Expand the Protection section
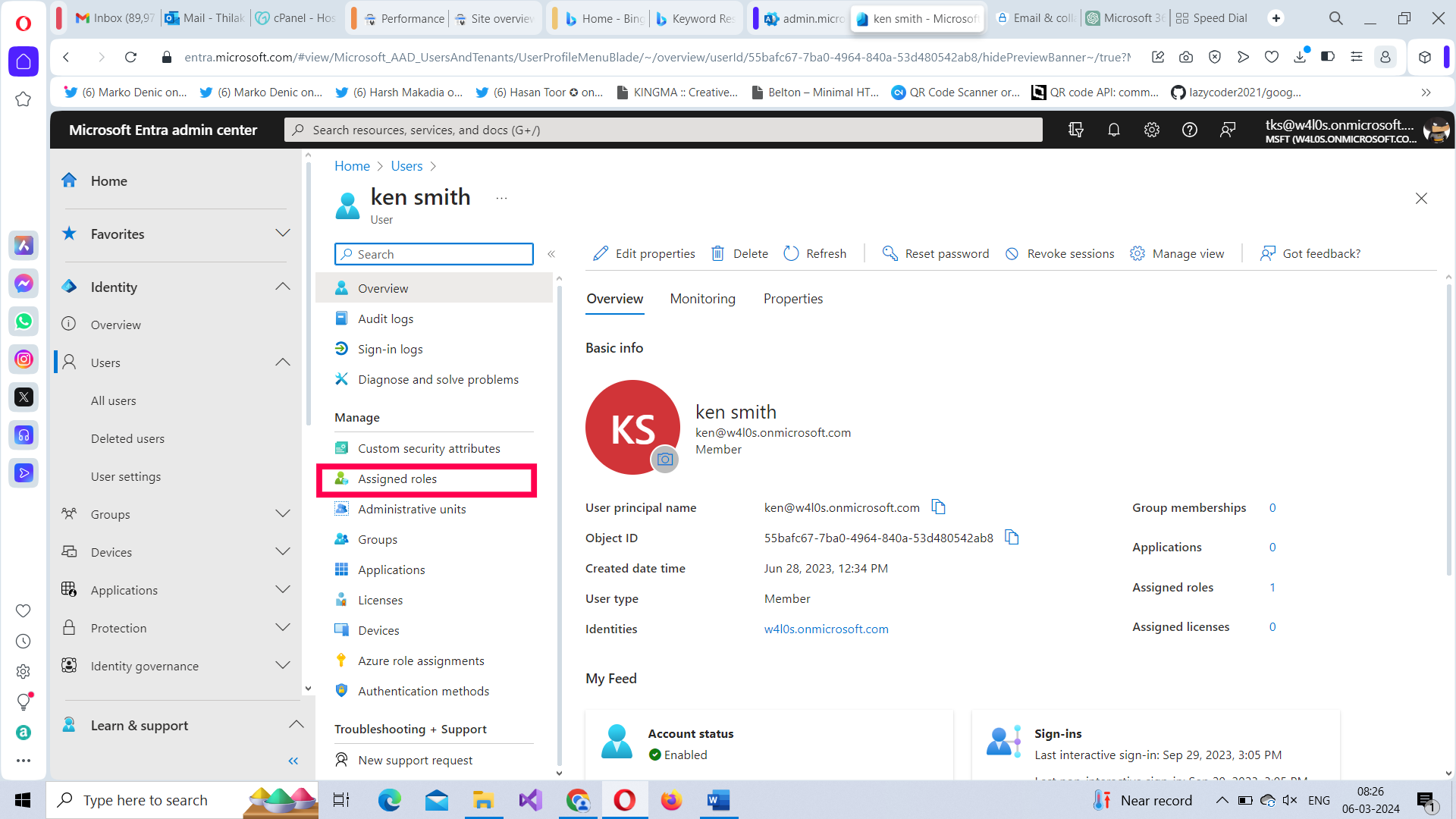This screenshot has width=1456, height=819. [283, 628]
